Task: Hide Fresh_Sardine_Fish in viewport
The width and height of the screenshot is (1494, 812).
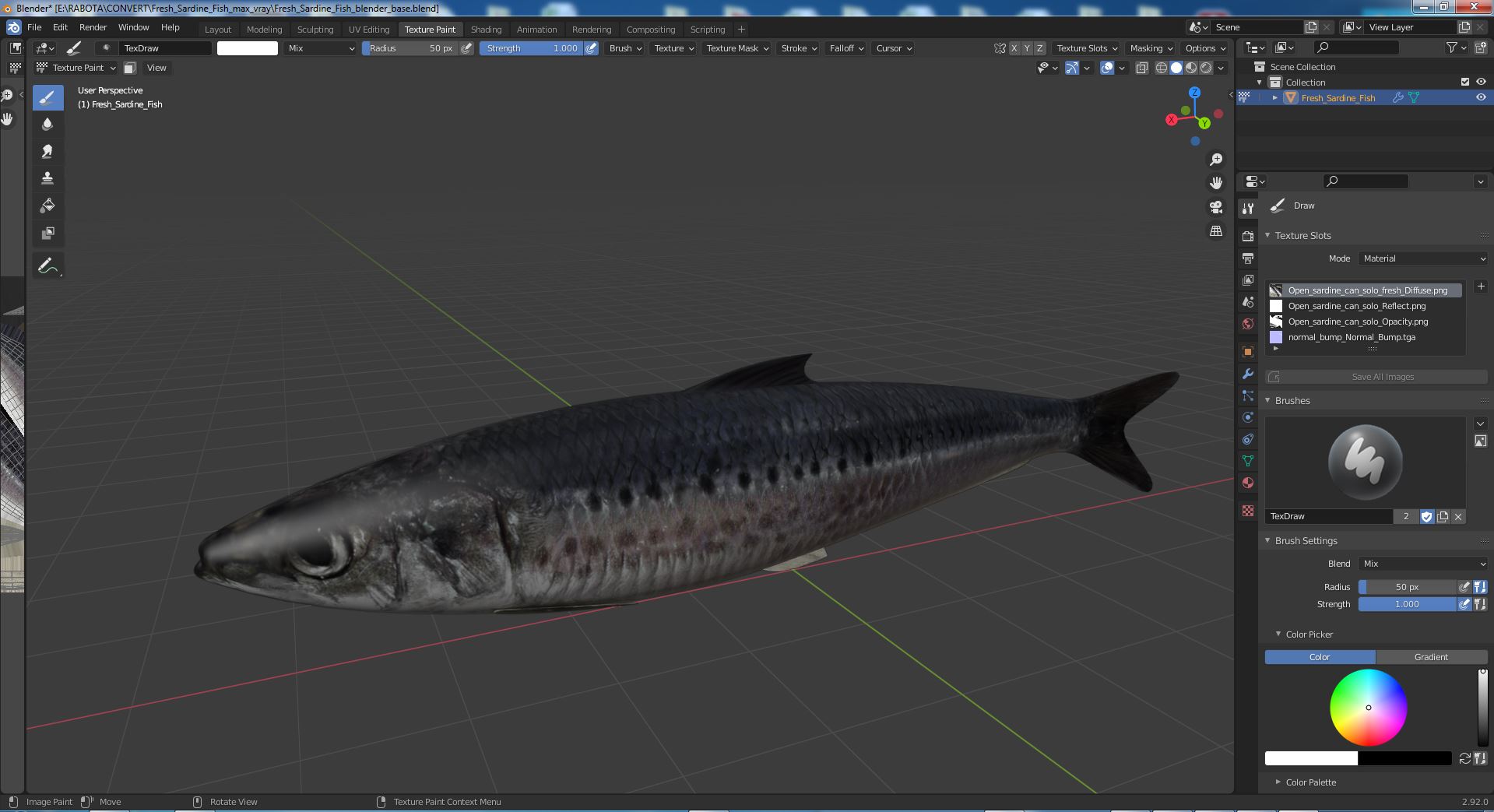Action: tap(1481, 97)
